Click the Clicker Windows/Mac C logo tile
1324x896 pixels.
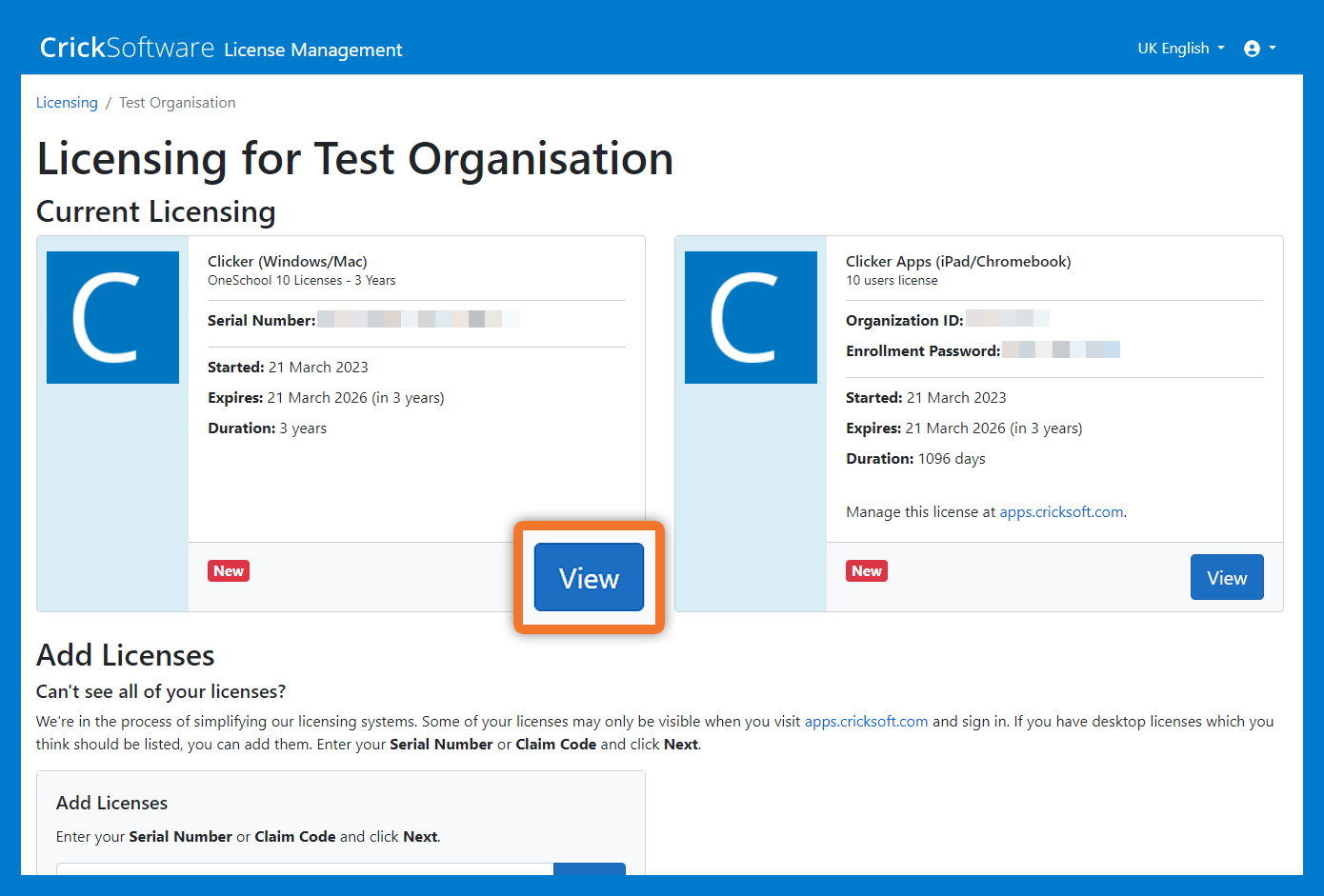pos(112,317)
